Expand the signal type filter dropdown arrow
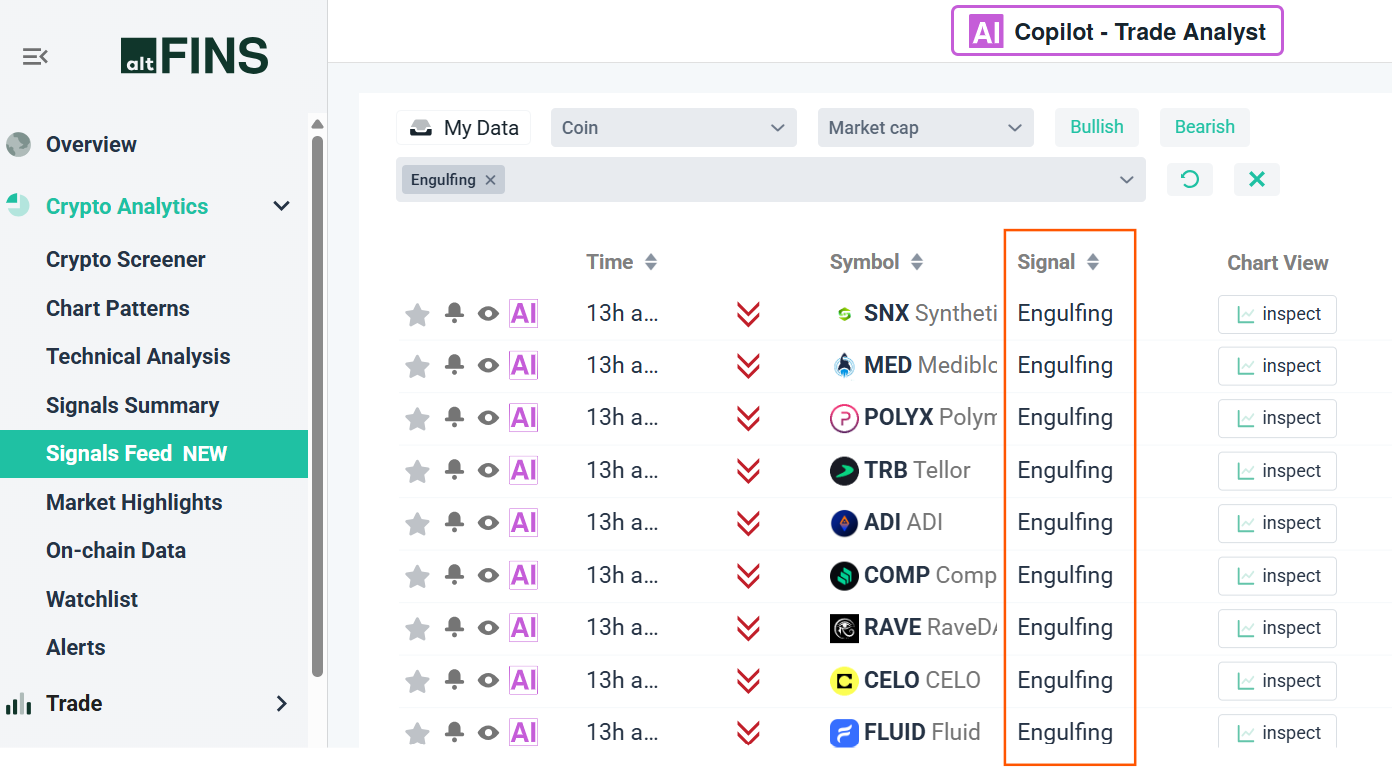 tap(1127, 180)
